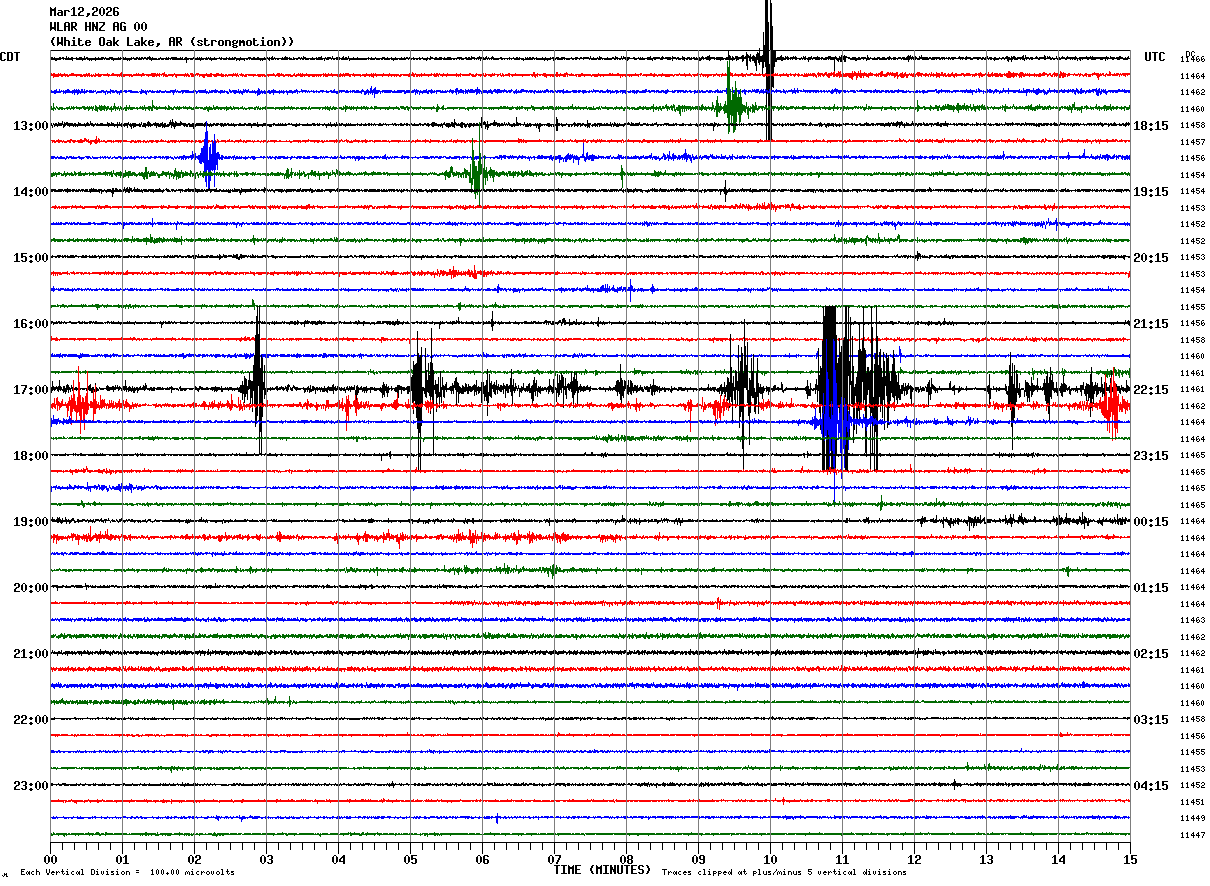The image size is (1210, 886).
Task: Select the 21:00 CDT time label
Action: click(30, 654)
